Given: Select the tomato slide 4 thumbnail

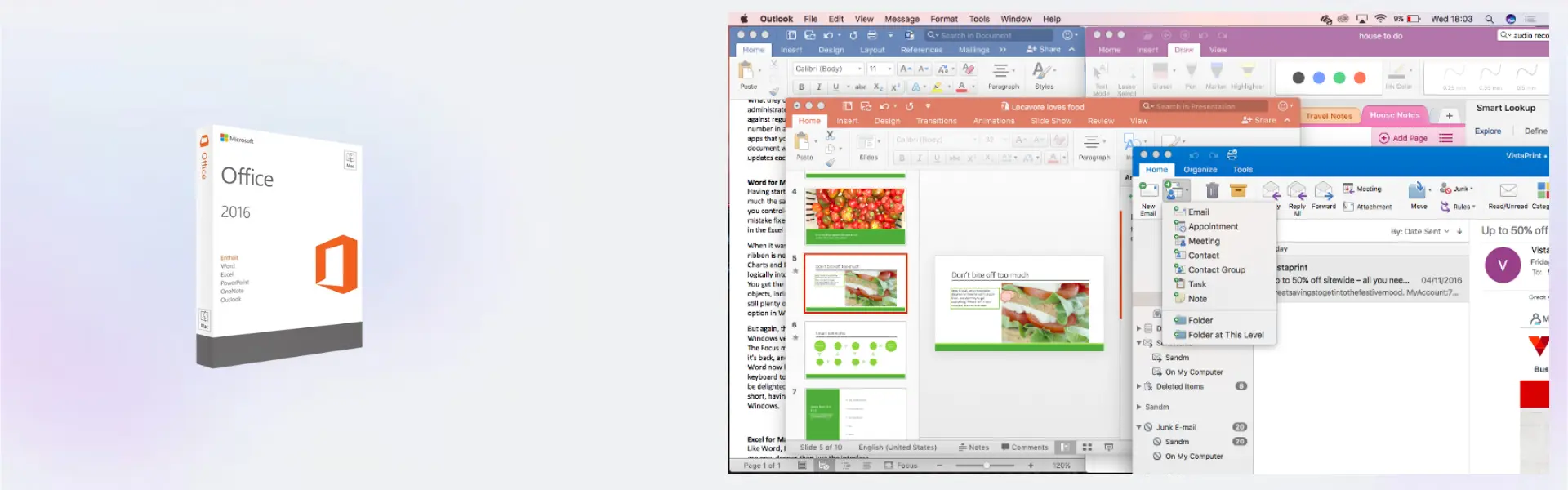Looking at the screenshot, I should tap(855, 216).
